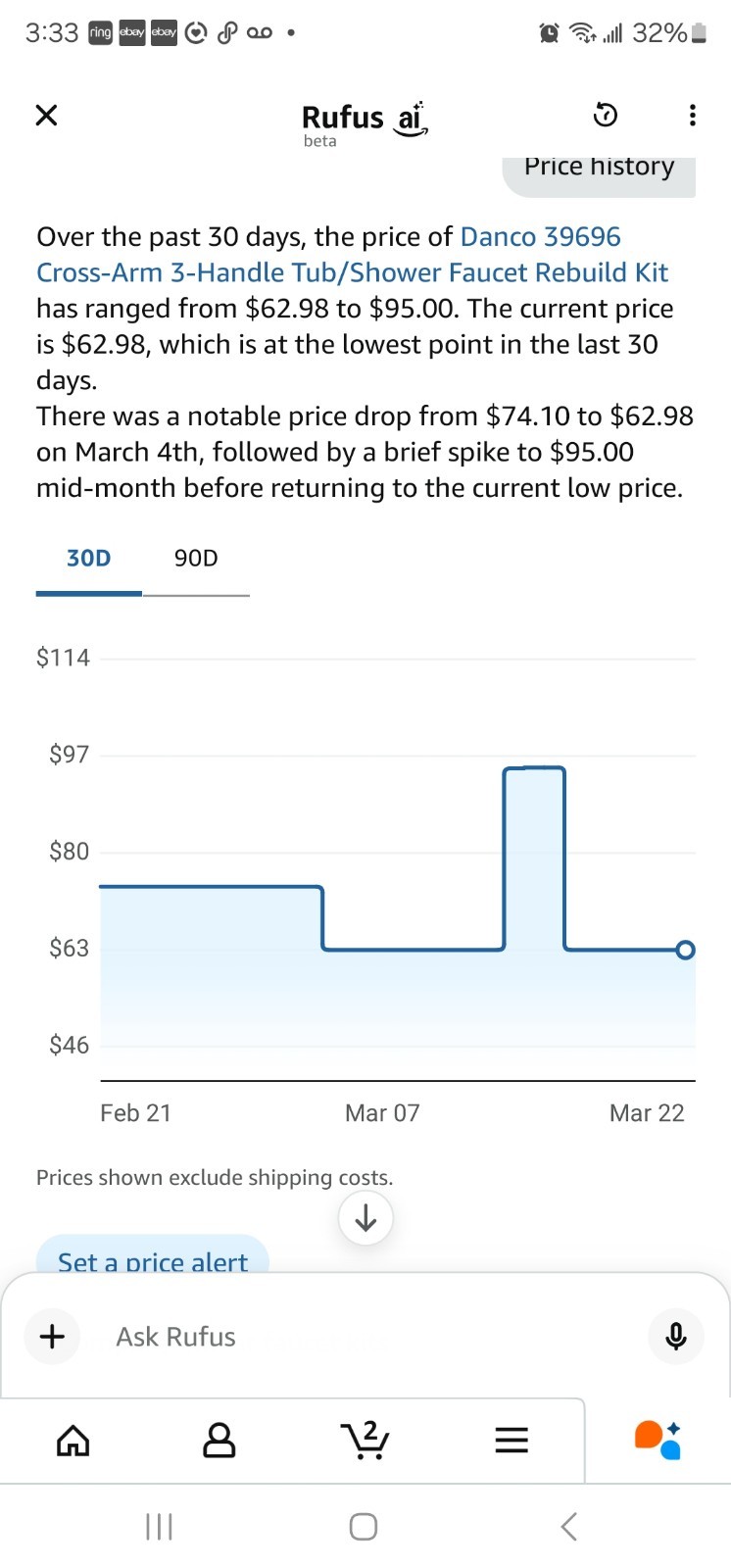Jump down with the arrow scroll button
Image resolution: width=731 pixels, height=1568 pixels.
(x=365, y=1218)
